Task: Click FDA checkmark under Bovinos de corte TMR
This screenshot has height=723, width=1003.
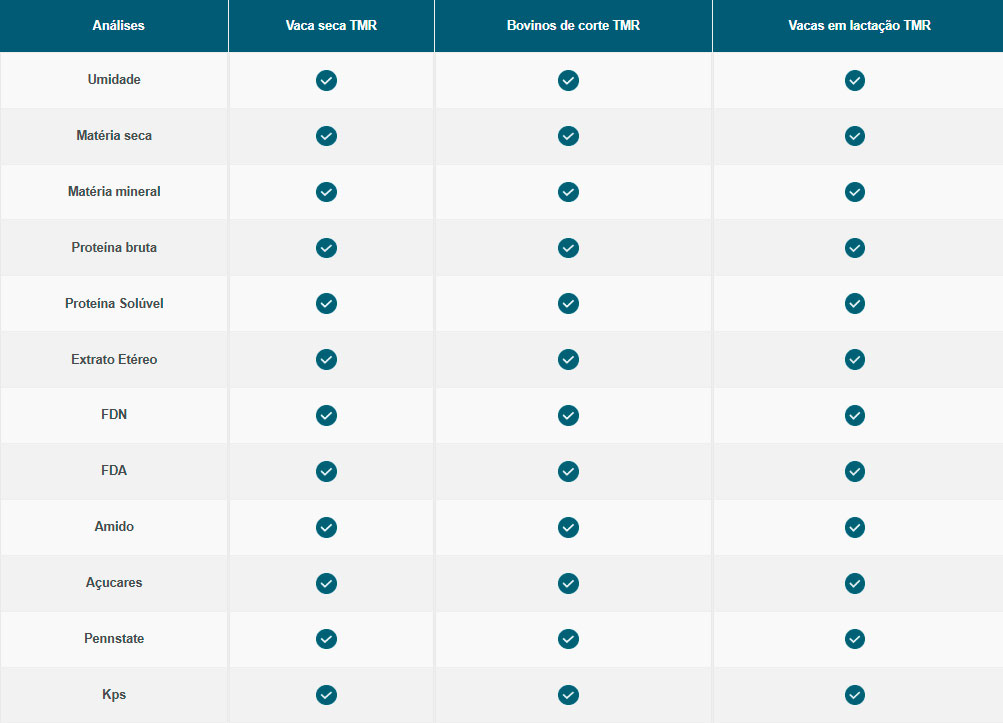Action: [x=568, y=472]
